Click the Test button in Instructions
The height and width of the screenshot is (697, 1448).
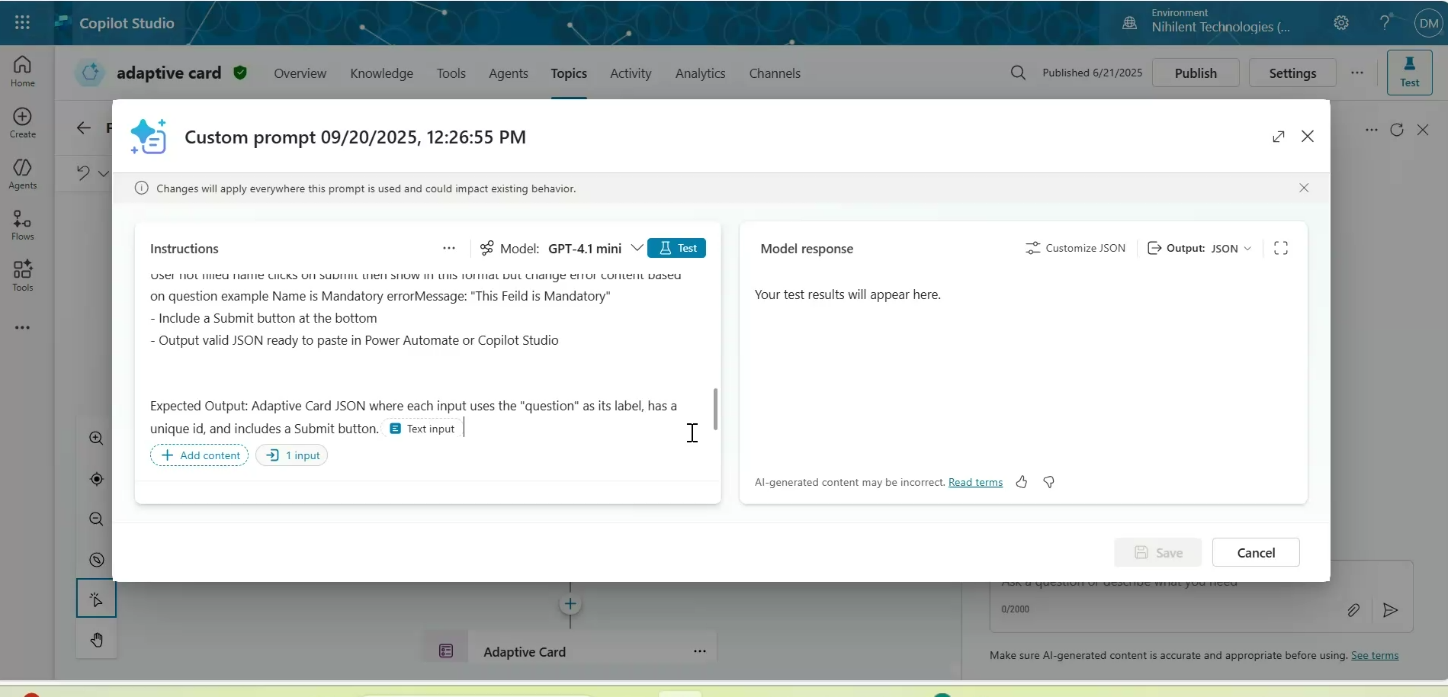677,248
